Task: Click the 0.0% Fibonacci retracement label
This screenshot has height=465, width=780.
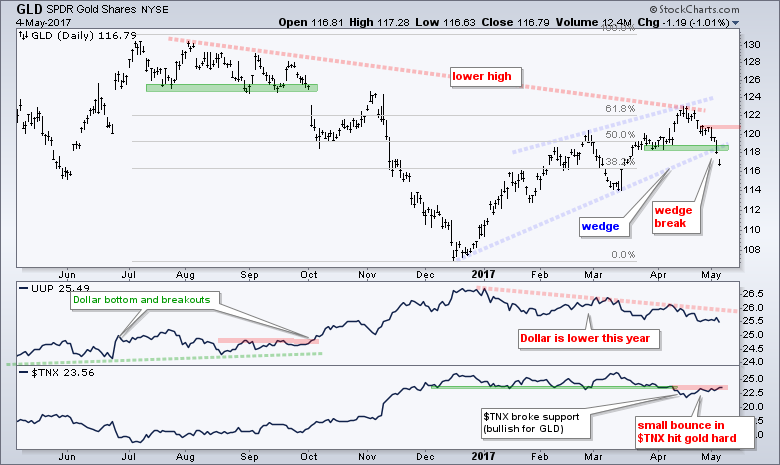Action: tap(623, 255)
